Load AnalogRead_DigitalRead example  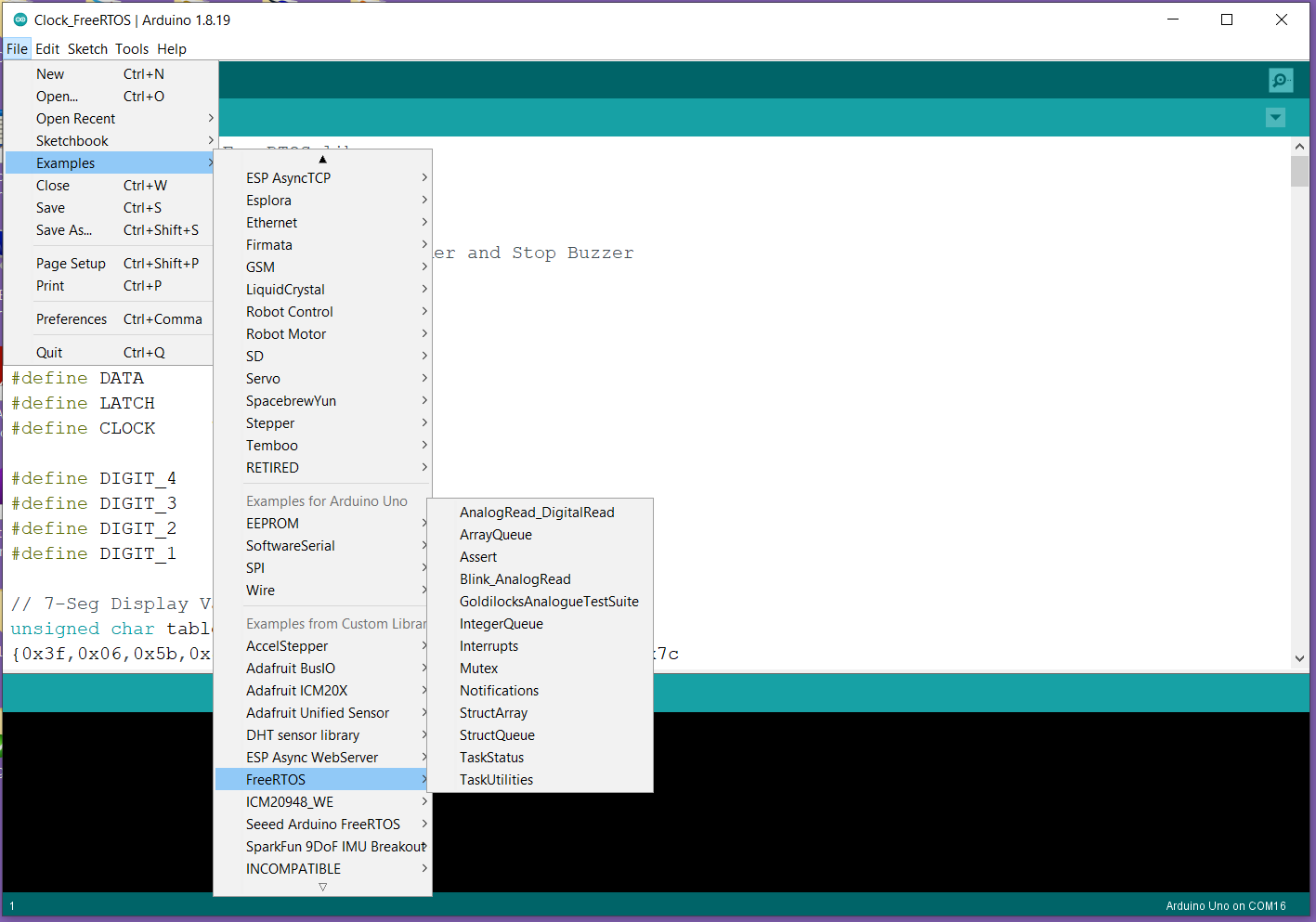(541, 513)
